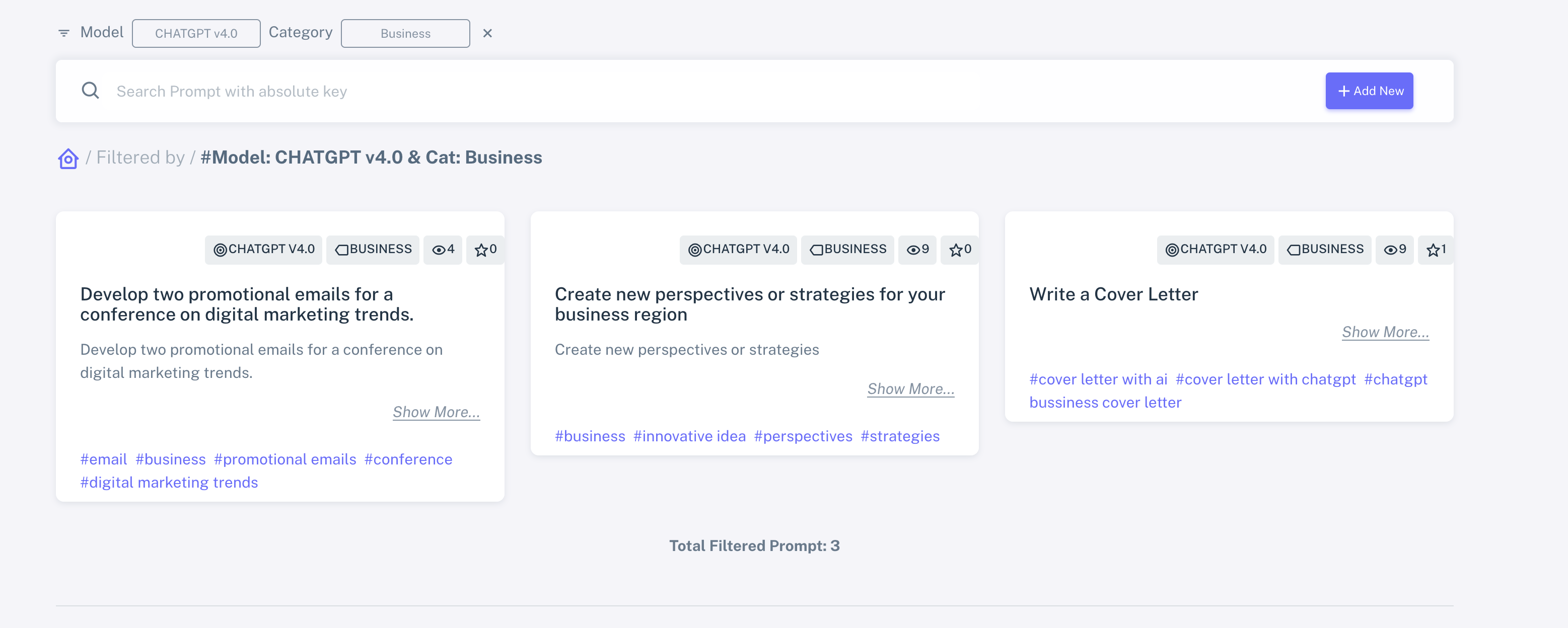Click the CHATGPT V4.0 badge on the emails card
The width and height of the screenshot is (1568, 628).
tap(263, 249)
